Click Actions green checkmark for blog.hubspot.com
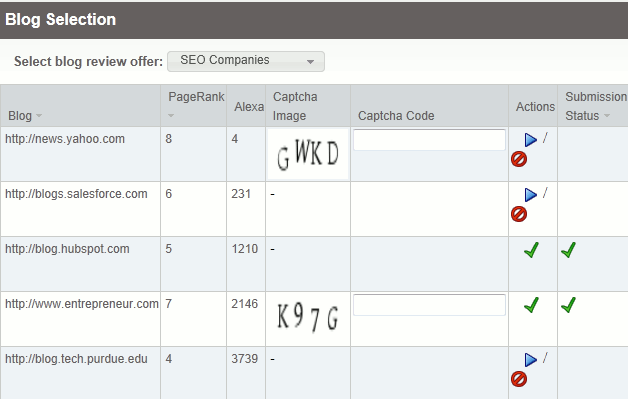The width and height of the screenshot is (628, 399). point(531,250)
